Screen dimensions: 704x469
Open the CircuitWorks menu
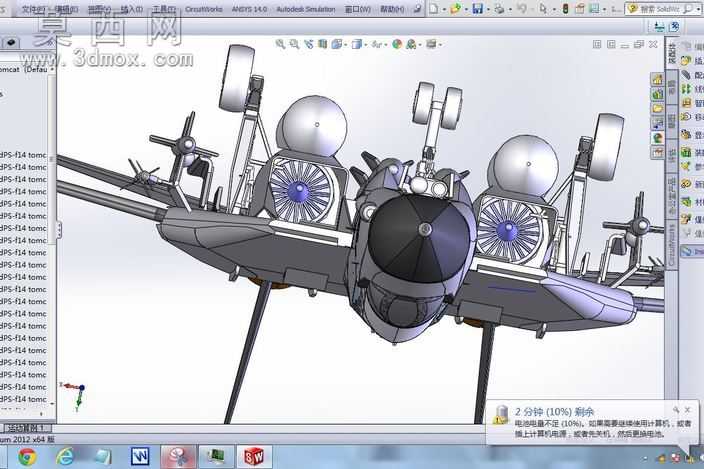[x=204, y=9]
